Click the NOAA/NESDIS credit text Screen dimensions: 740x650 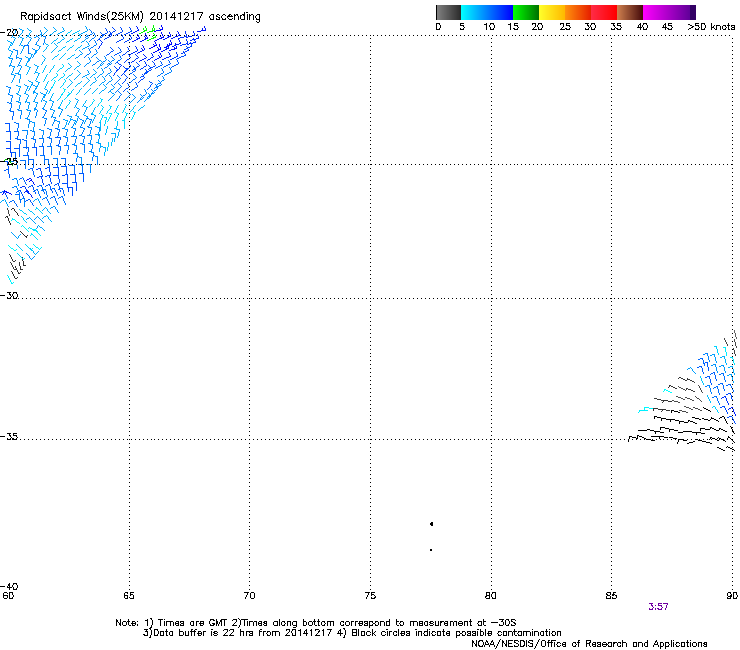[589, 644]
